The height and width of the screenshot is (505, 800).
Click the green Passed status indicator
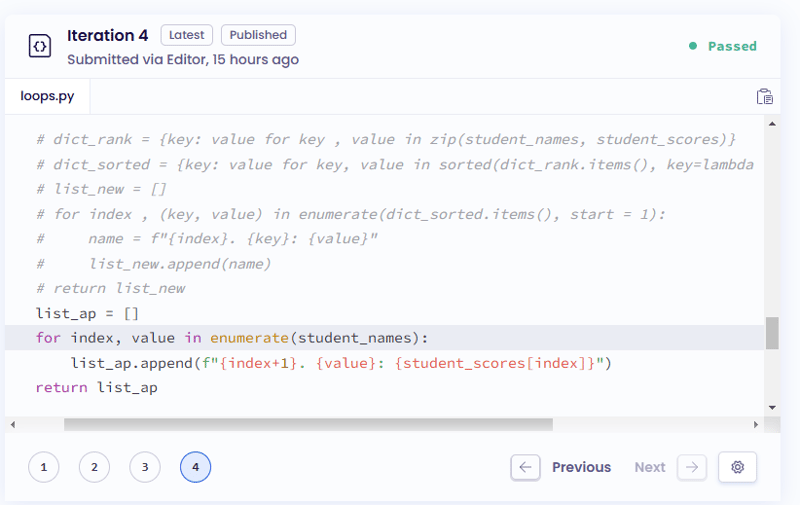coord(723,46)
